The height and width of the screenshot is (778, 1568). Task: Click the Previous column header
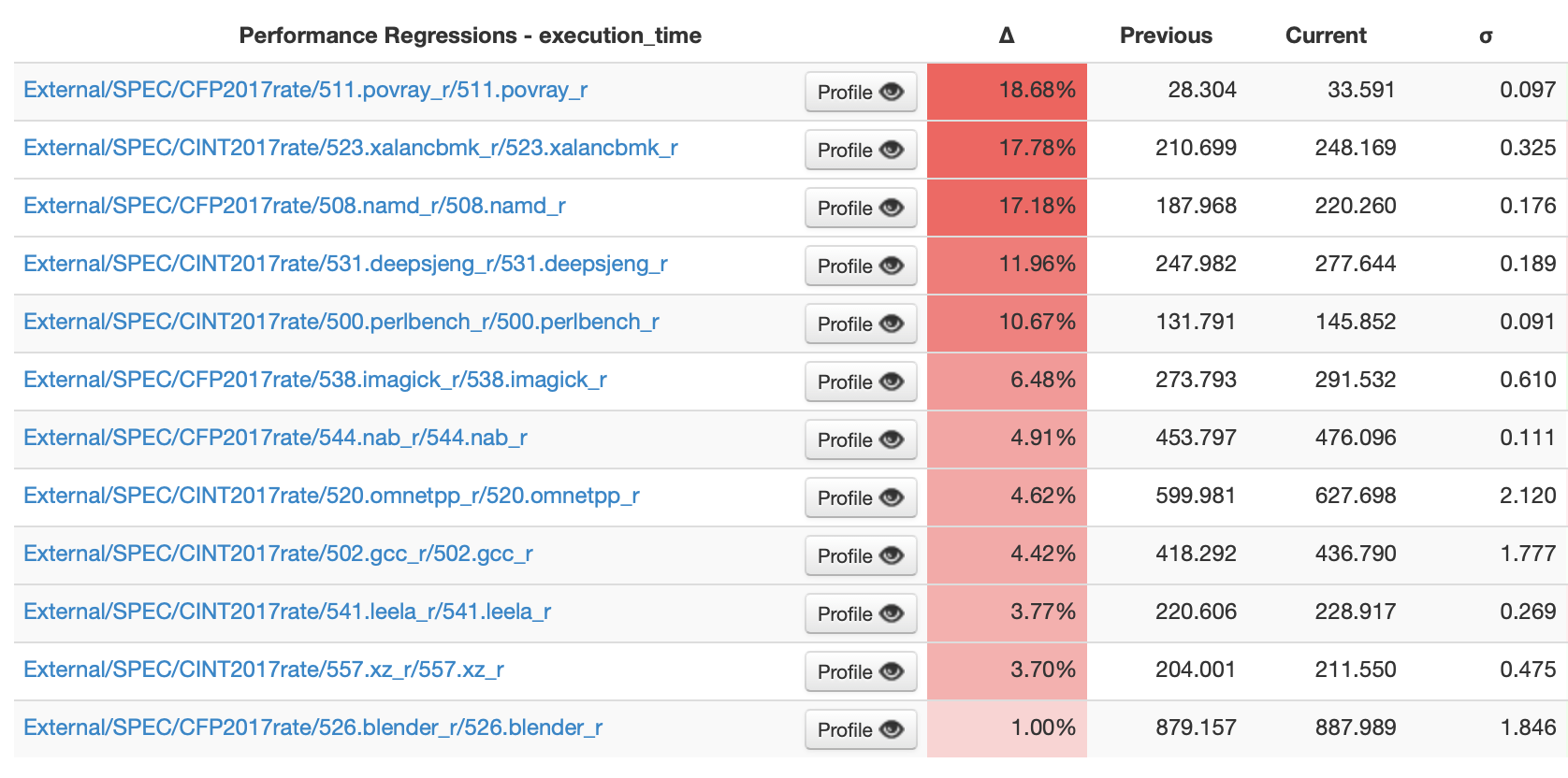1166,35
